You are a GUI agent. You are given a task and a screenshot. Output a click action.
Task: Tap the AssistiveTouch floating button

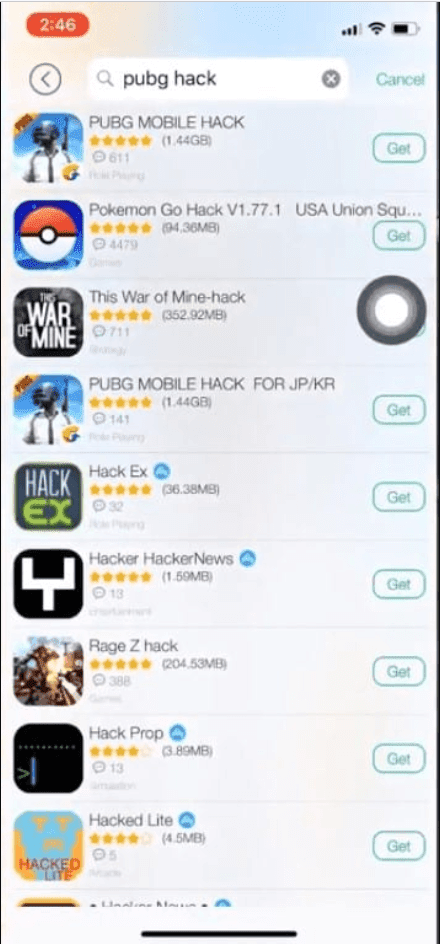[x=391, y=310]
